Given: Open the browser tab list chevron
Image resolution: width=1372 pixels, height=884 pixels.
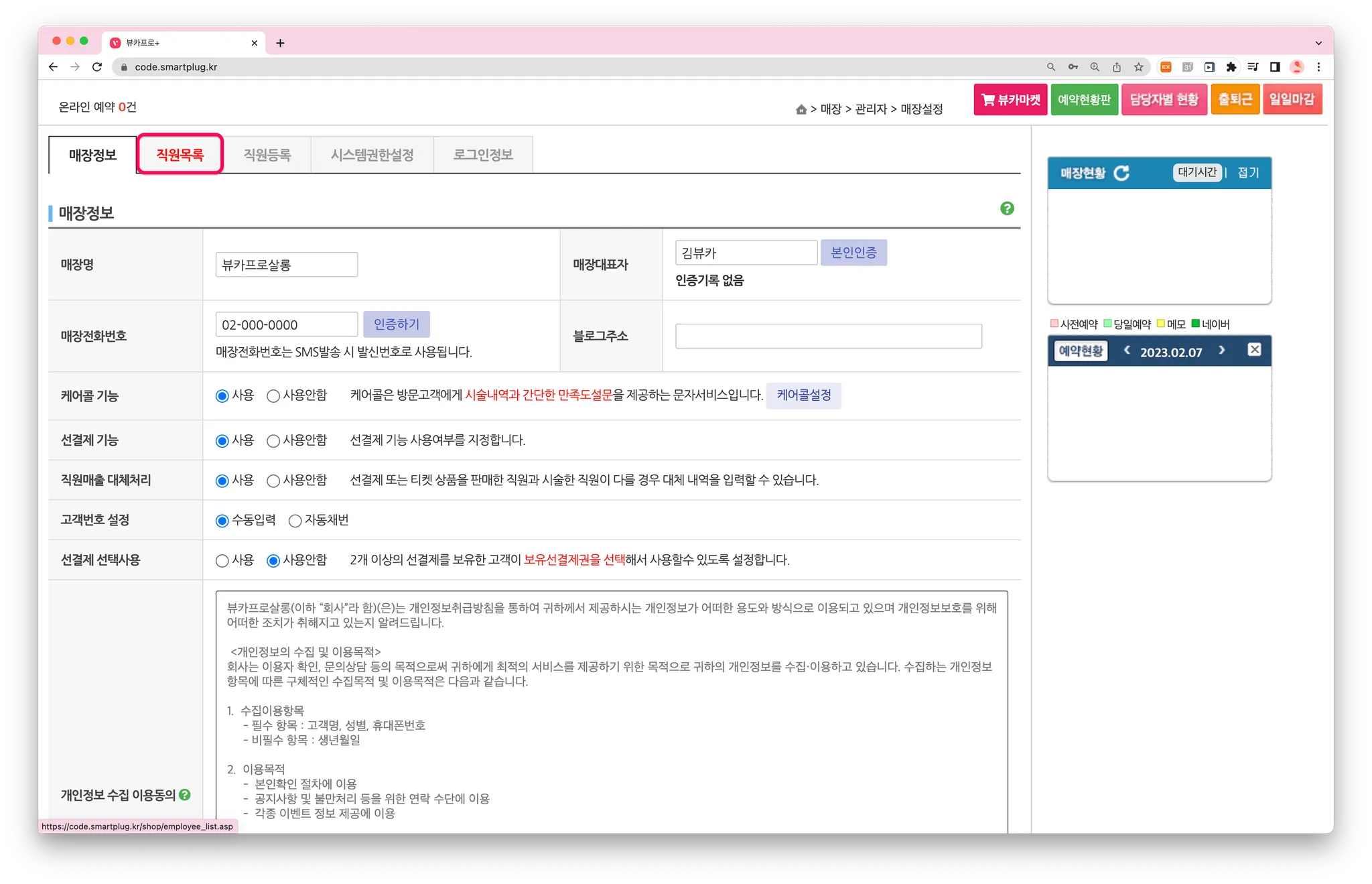Looking at the screenshot, I should pyautogui.click(x=1318, y=43).
